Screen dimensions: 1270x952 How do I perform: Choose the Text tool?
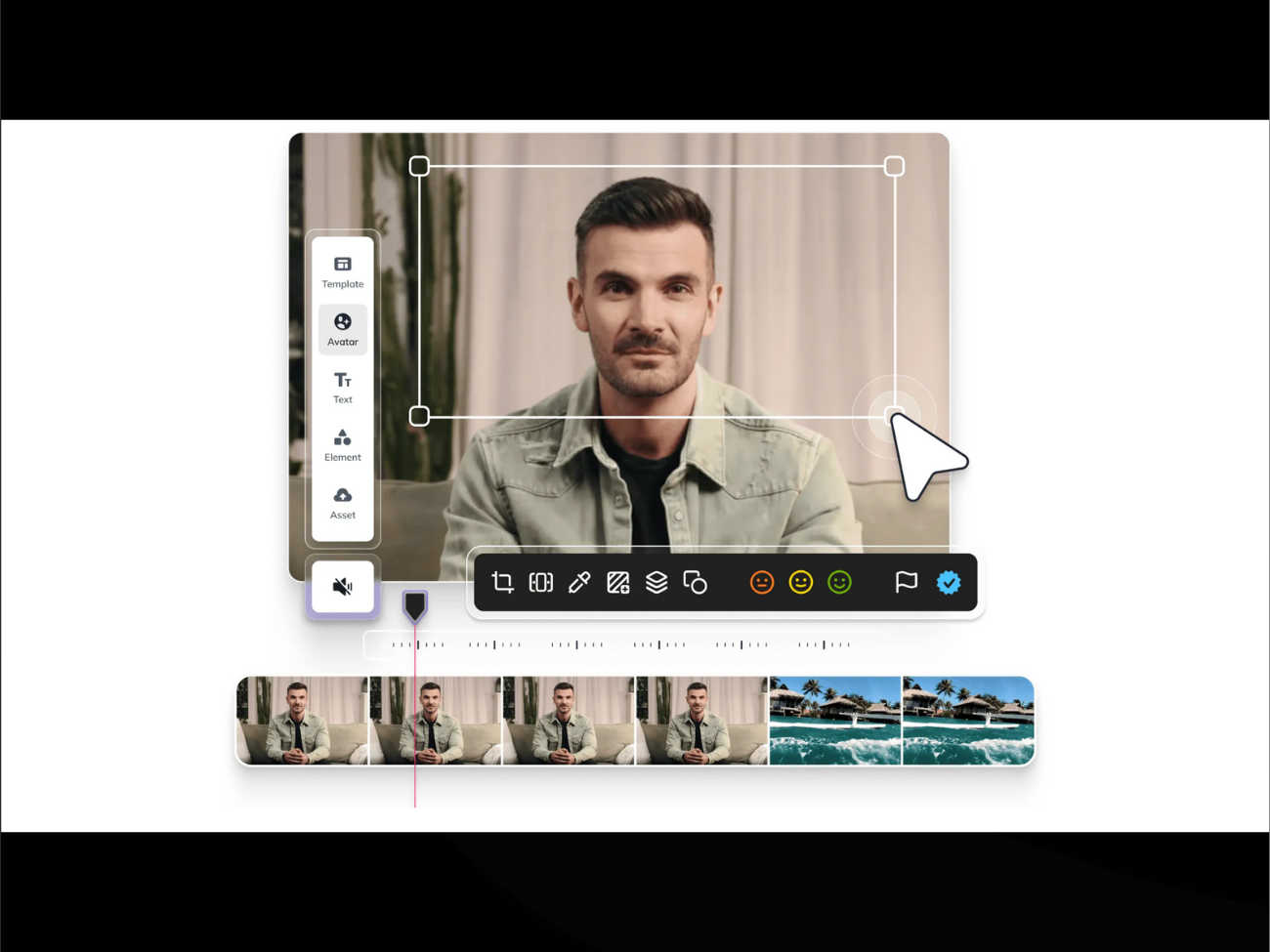(x=342, y=388)
